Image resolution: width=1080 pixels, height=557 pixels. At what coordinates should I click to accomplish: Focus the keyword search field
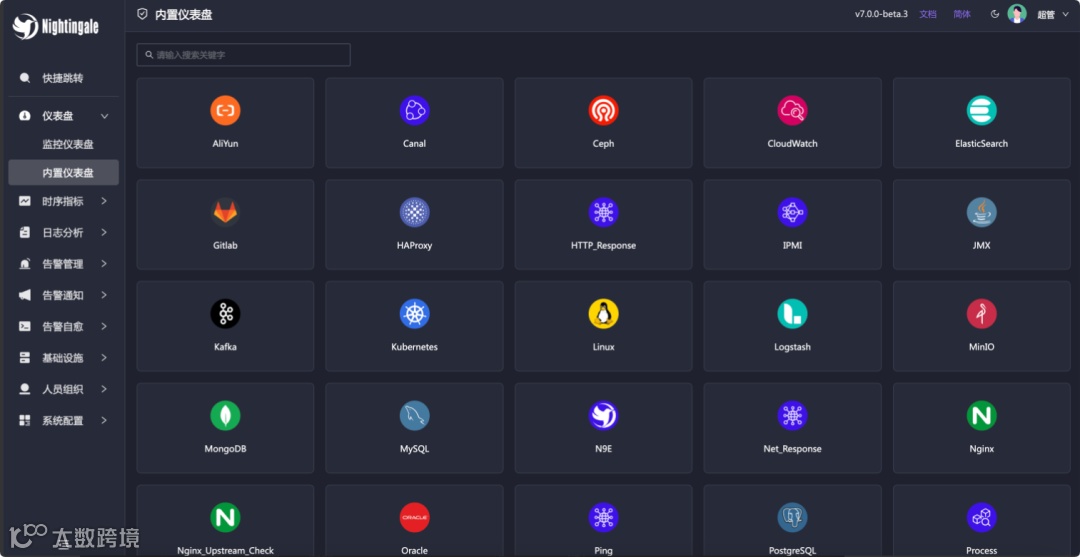(243, 54)
